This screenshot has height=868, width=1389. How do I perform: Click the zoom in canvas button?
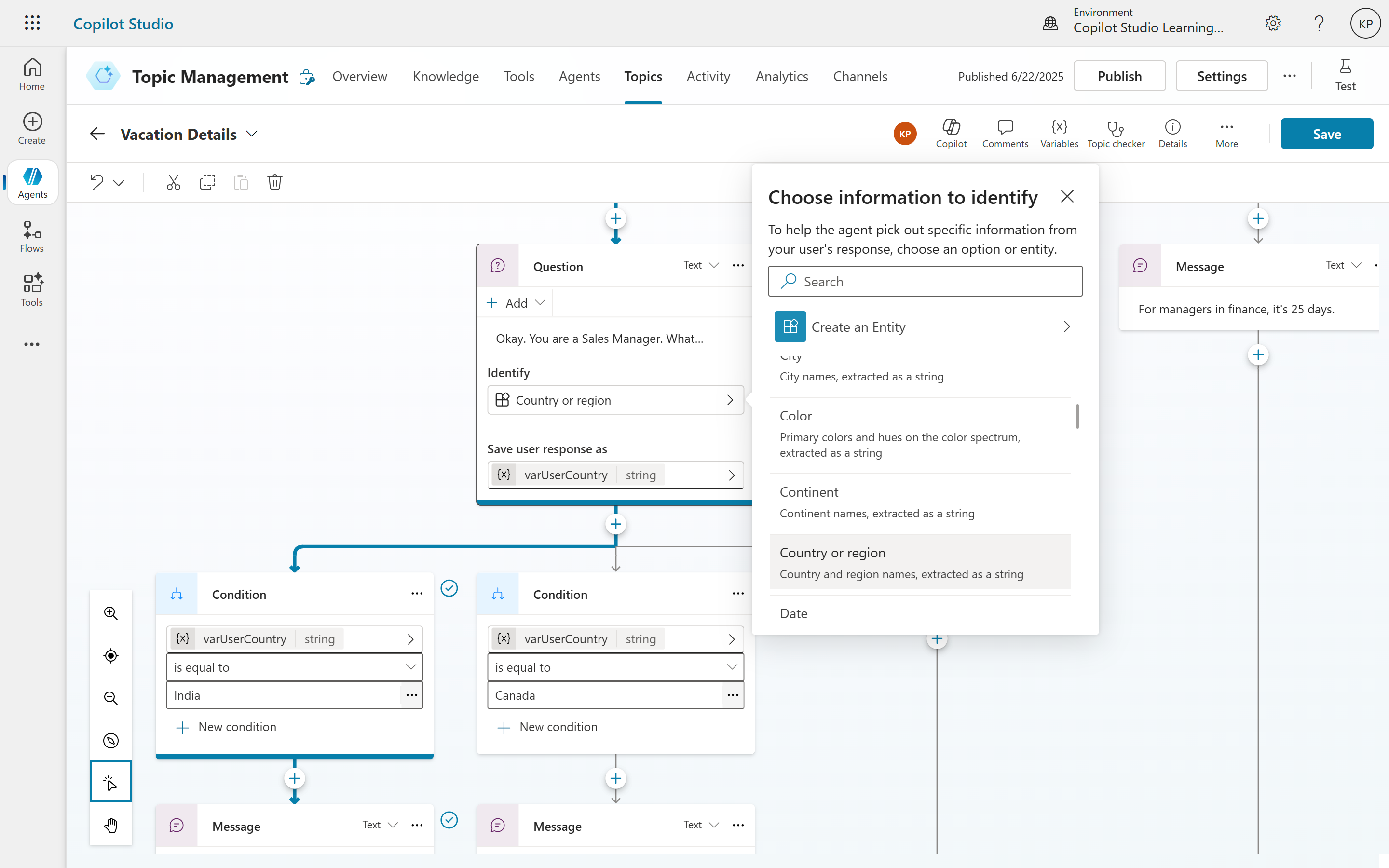pos(111,613)
